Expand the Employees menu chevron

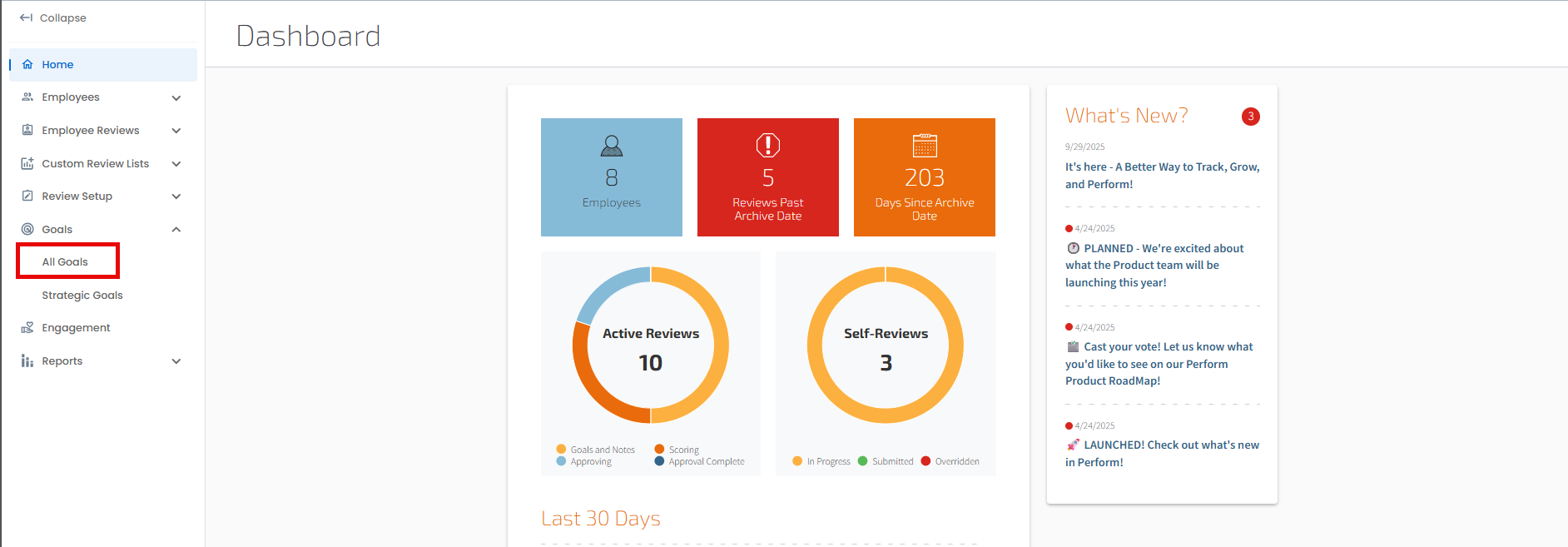pyautogui.click(x=176, y=97)
